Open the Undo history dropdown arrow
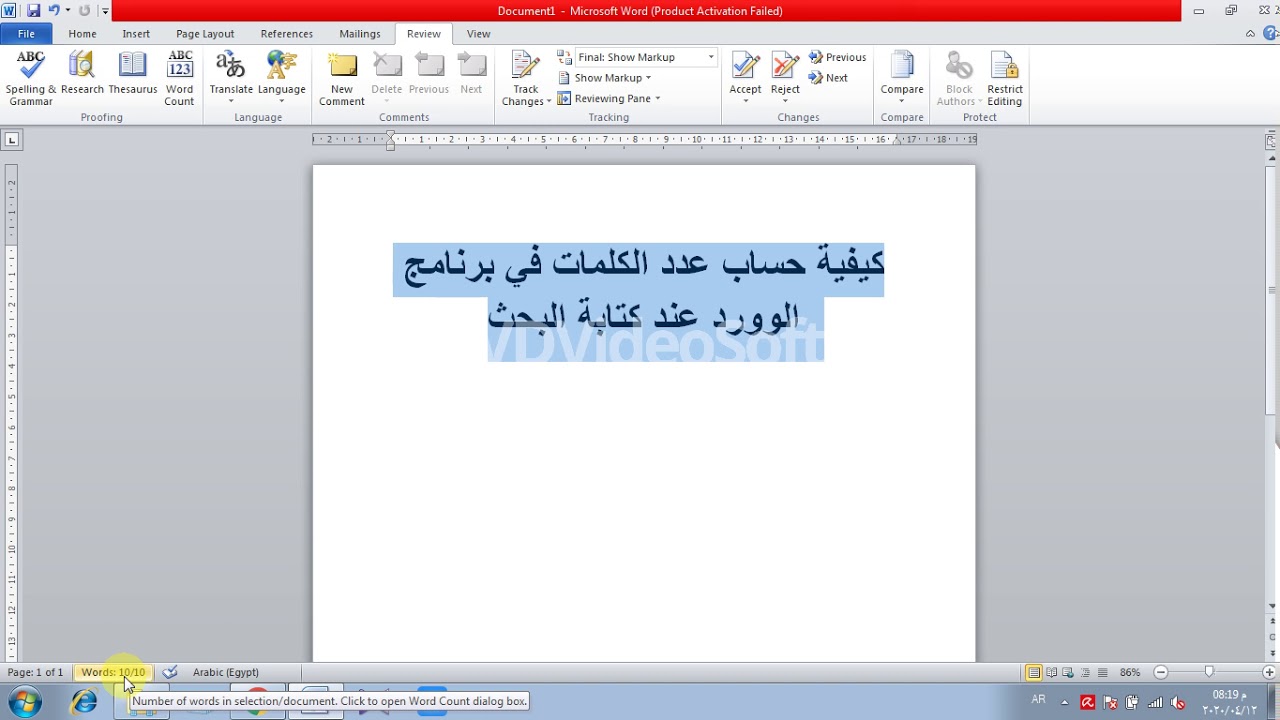1280x720 pixels. tap(67, 11)
